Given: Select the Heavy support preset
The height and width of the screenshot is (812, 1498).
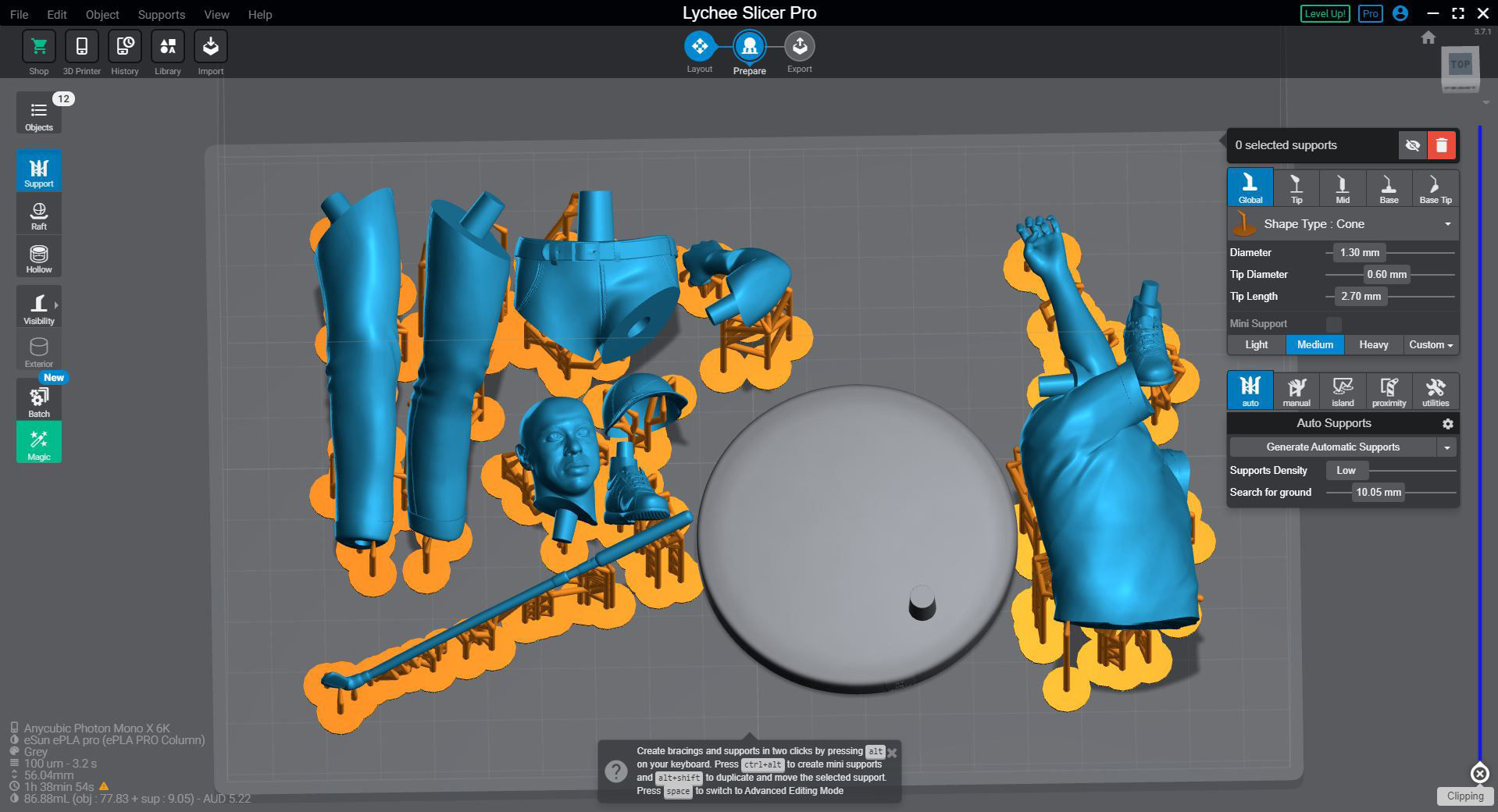Looking at the screenshot, I should click(1374, 344).
